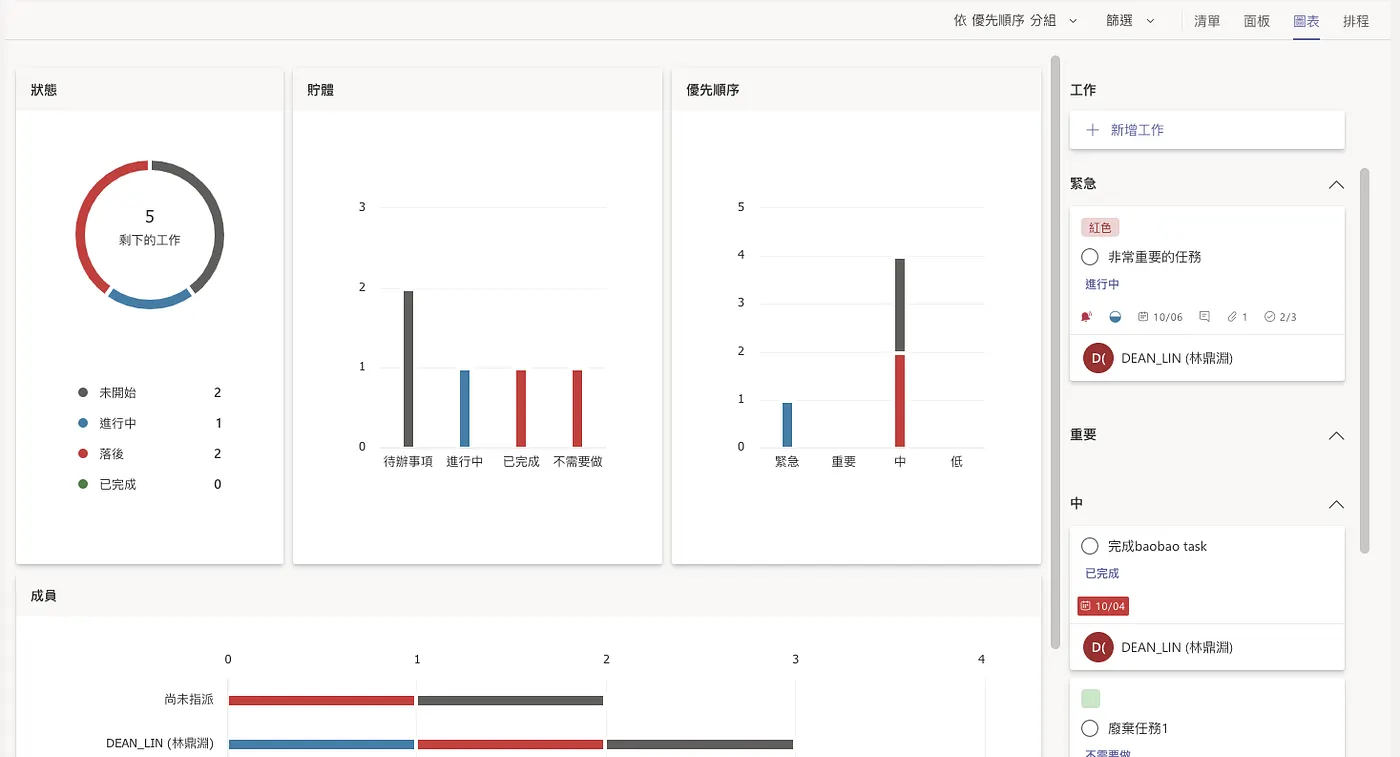
Task: Click the 紅色 label tag
Action: pyautogui.click(x=1100, y=228)
